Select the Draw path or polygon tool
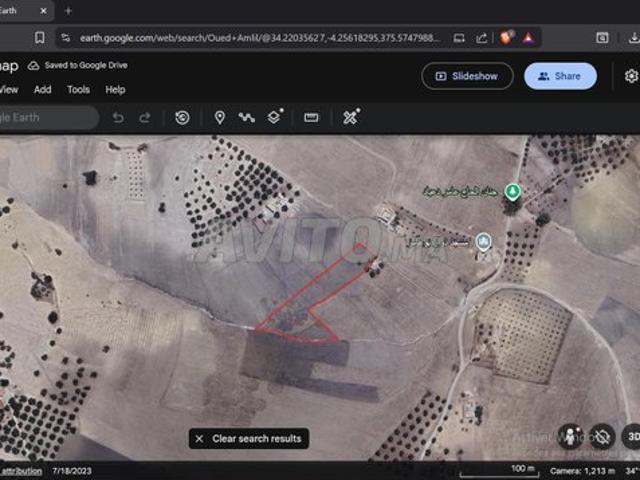 [x=246, y=117]
